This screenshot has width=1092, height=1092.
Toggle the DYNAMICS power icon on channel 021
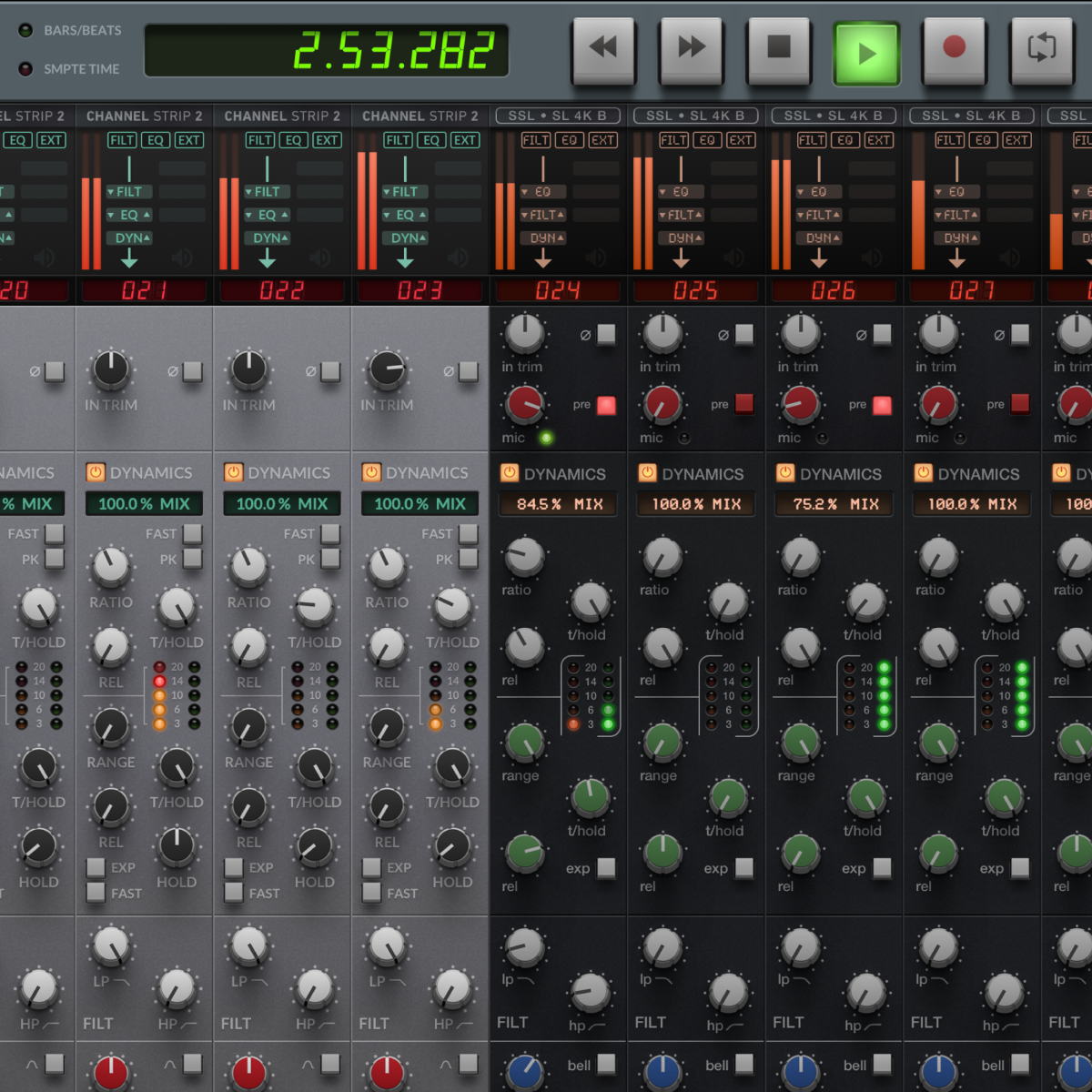97,473
